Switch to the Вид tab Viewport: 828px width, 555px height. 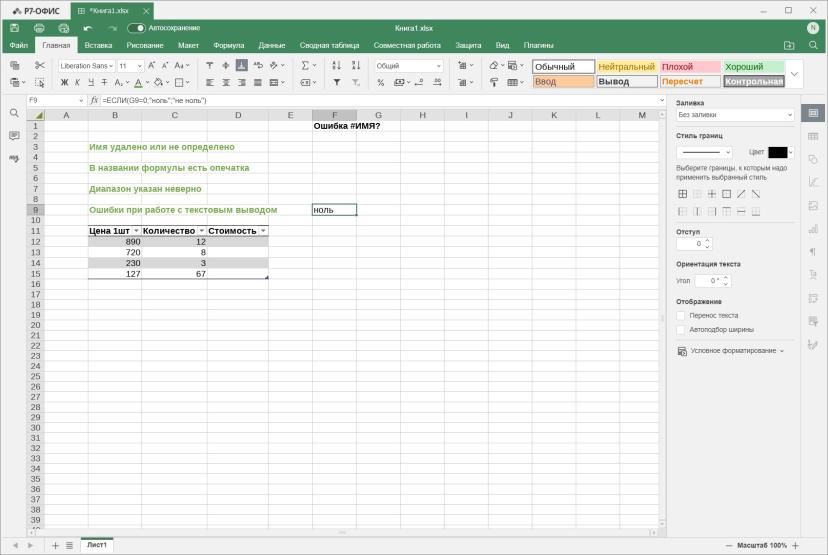click(x=502, y=45)
